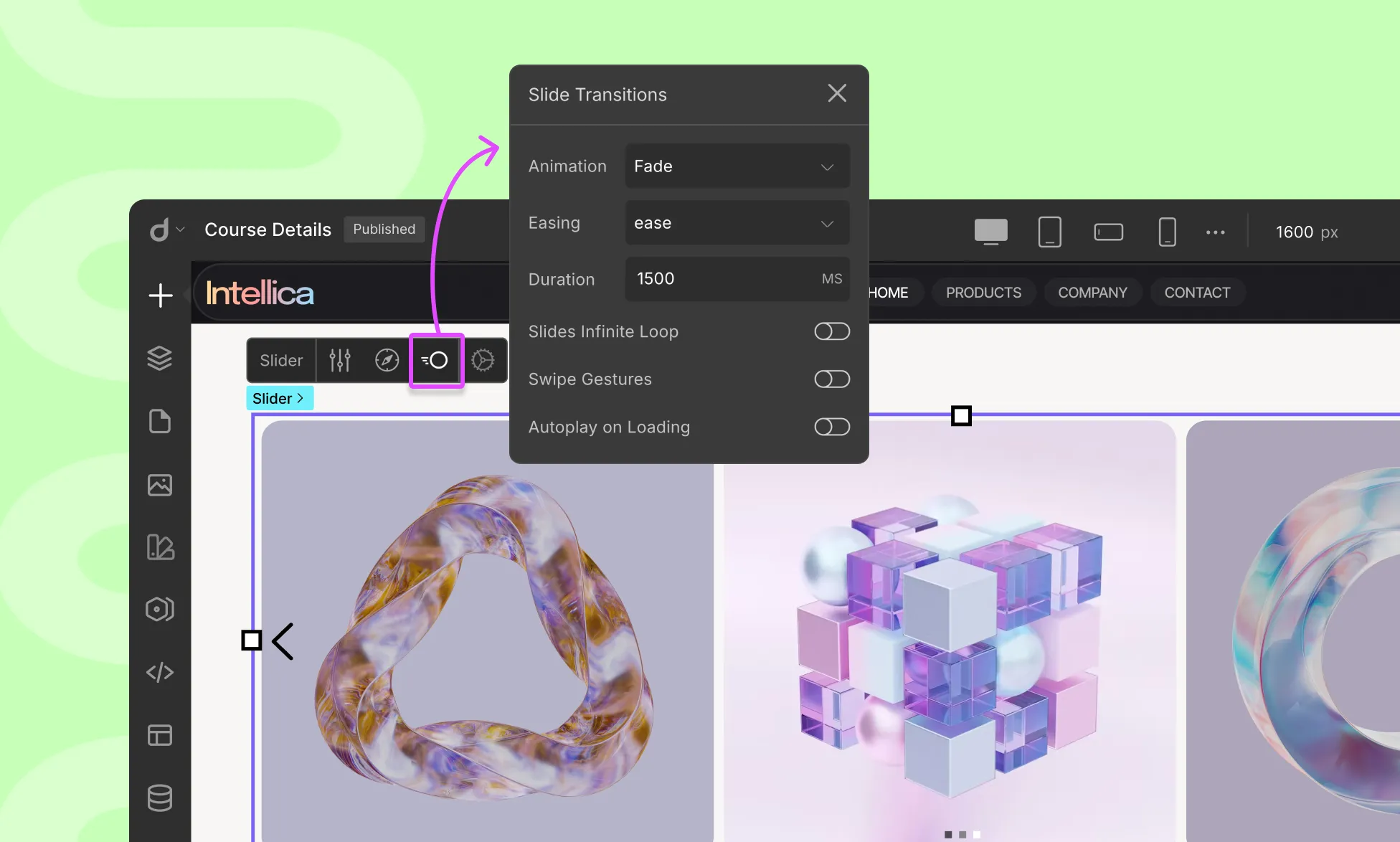The height and width of the screenshot is (842, 1400).
Task: Open the Pages icon in sidebar
Action: [x=160, y=421]
